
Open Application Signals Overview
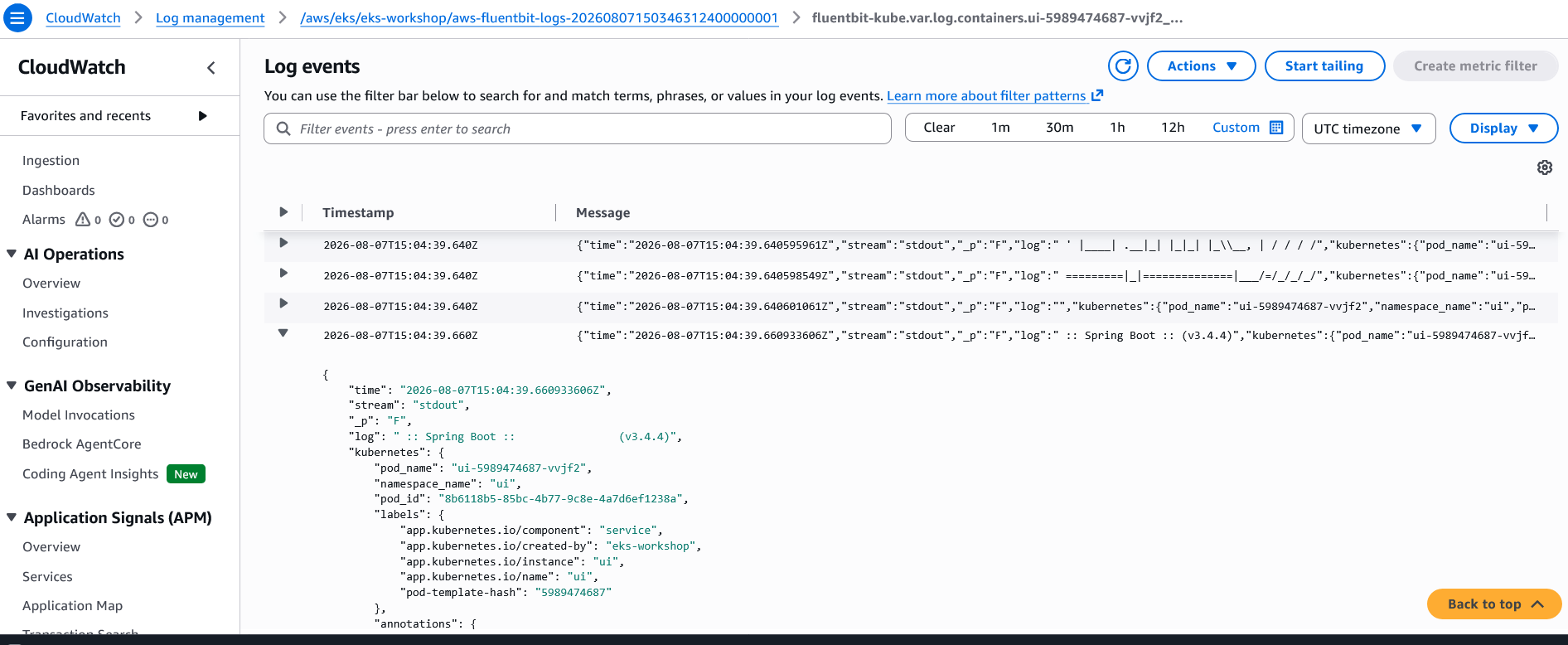(x=51, y=547)
